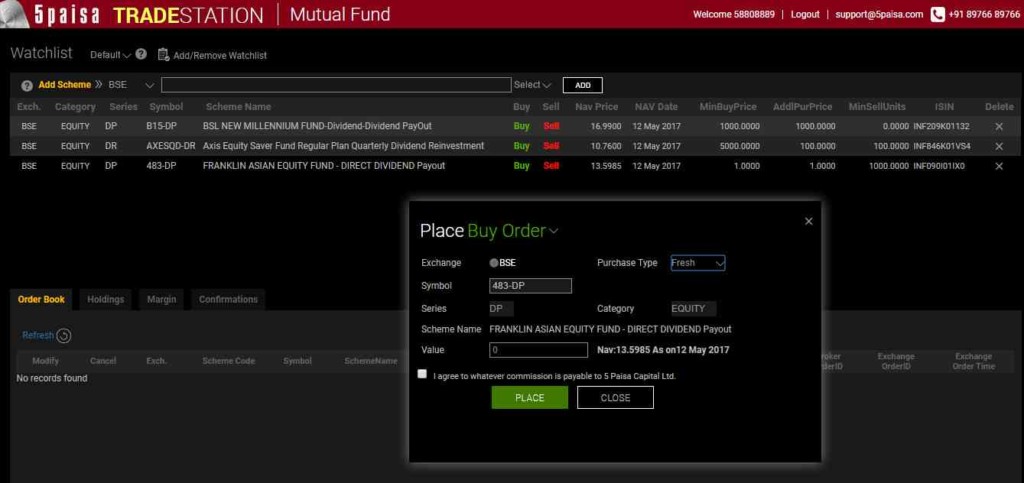1024x483 pixels.
Task: Tick the commission agreement checkbox
Action: 422,374
